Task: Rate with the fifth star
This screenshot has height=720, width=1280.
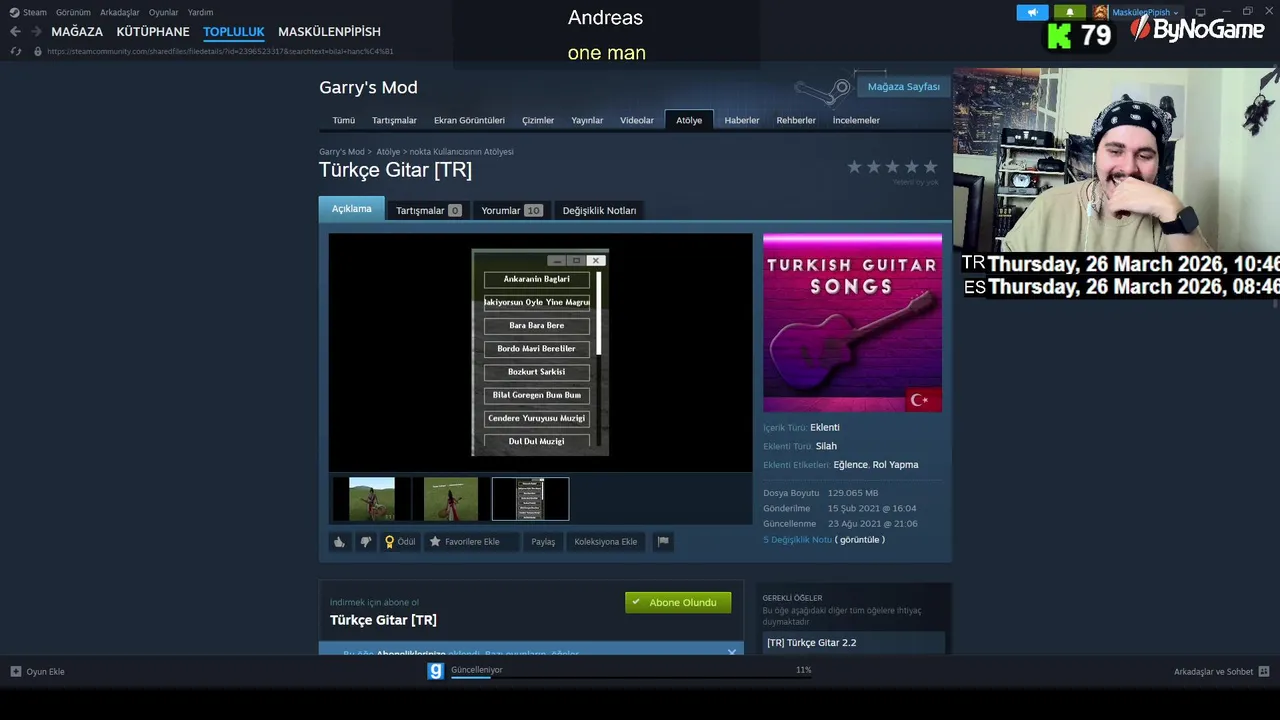Action: (x=930, y=167)
